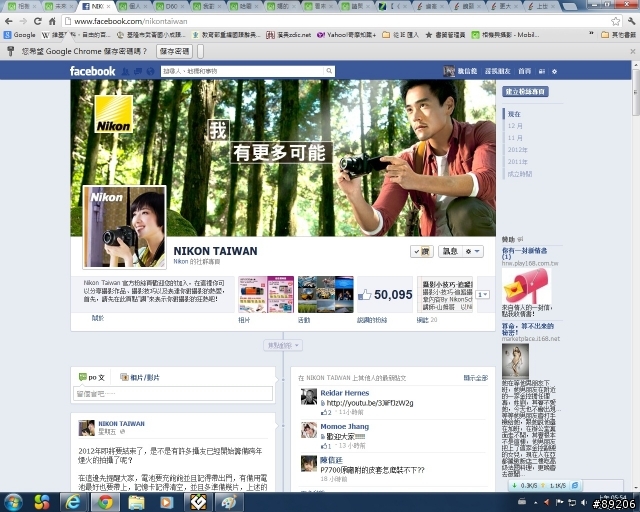This screenshot has width=640, height=512.
Task: Open the browser home icon
Action: click(52, 21)
